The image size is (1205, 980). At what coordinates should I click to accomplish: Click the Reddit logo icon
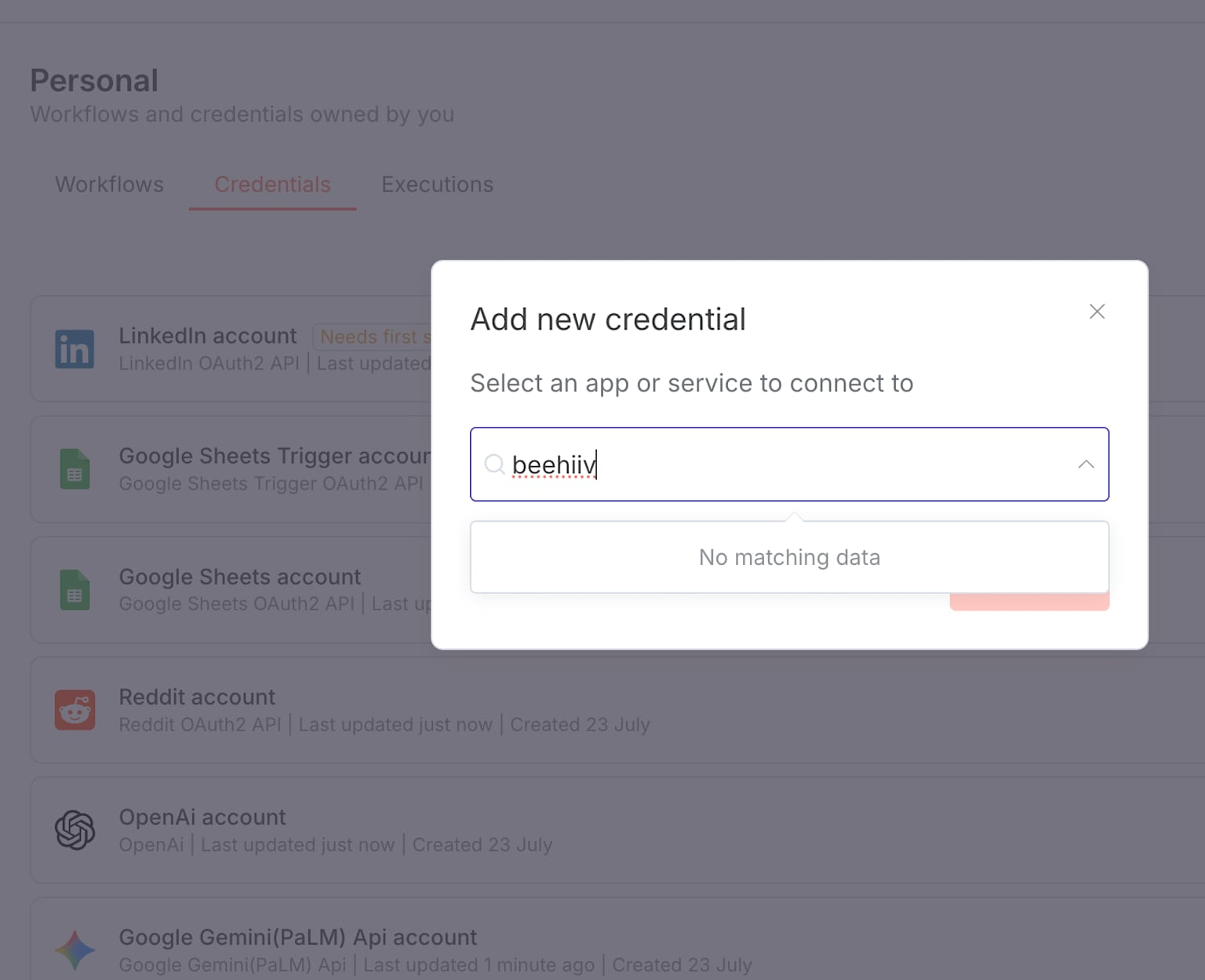tap(75, 710)
